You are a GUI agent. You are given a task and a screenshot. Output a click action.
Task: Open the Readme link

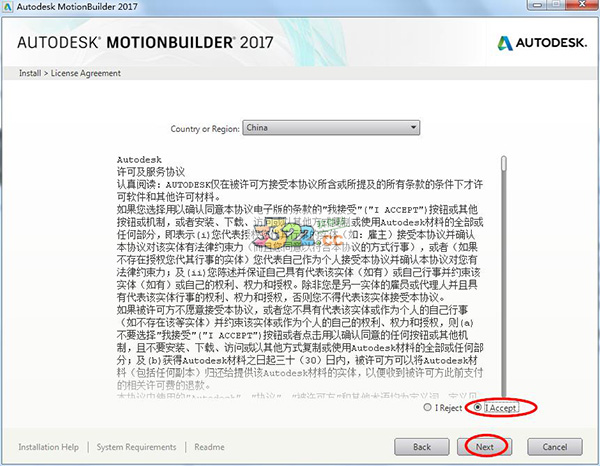click(209, 447)
